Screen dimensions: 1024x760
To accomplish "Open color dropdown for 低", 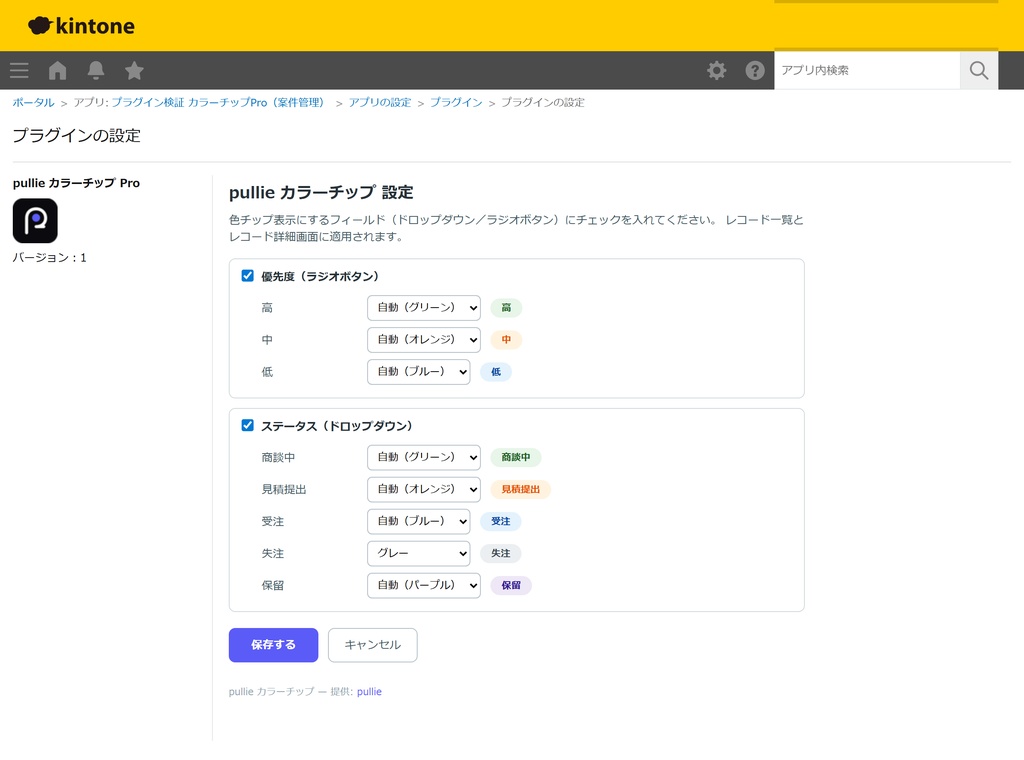I will click(419, 372).
